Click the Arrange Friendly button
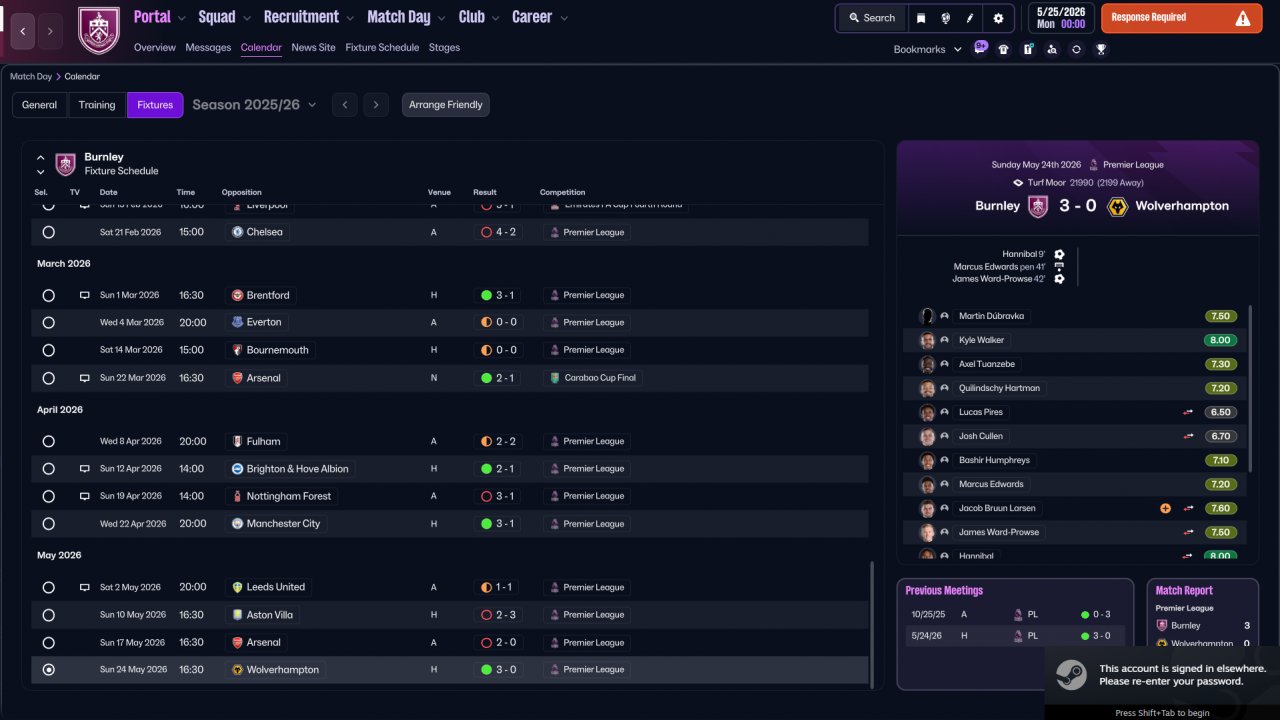 pos(446,105)
